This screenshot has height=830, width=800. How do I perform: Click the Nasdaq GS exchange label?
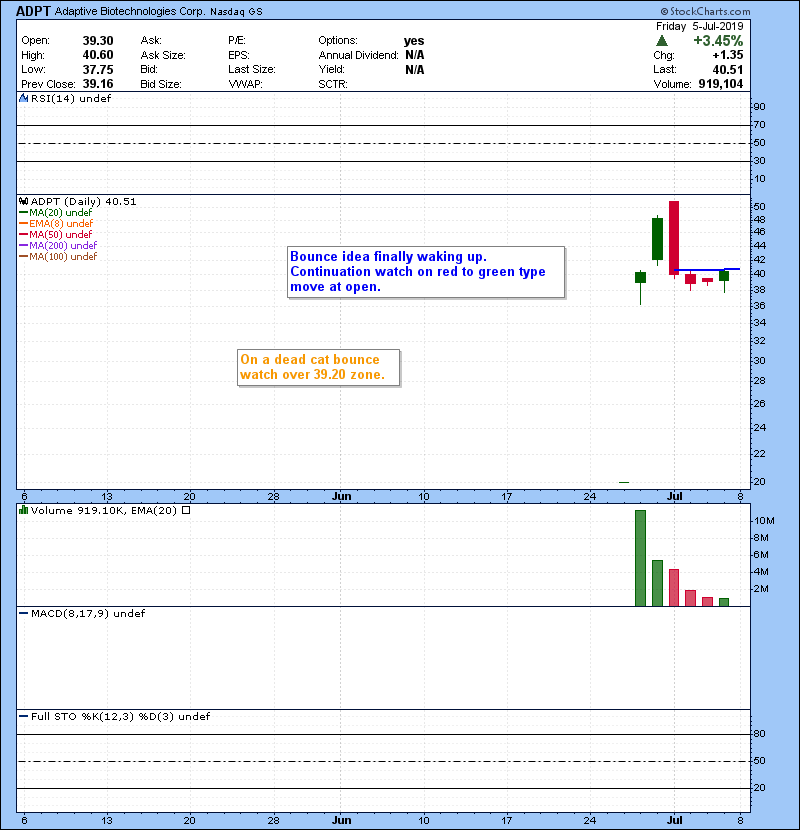[x=236, y=12]
